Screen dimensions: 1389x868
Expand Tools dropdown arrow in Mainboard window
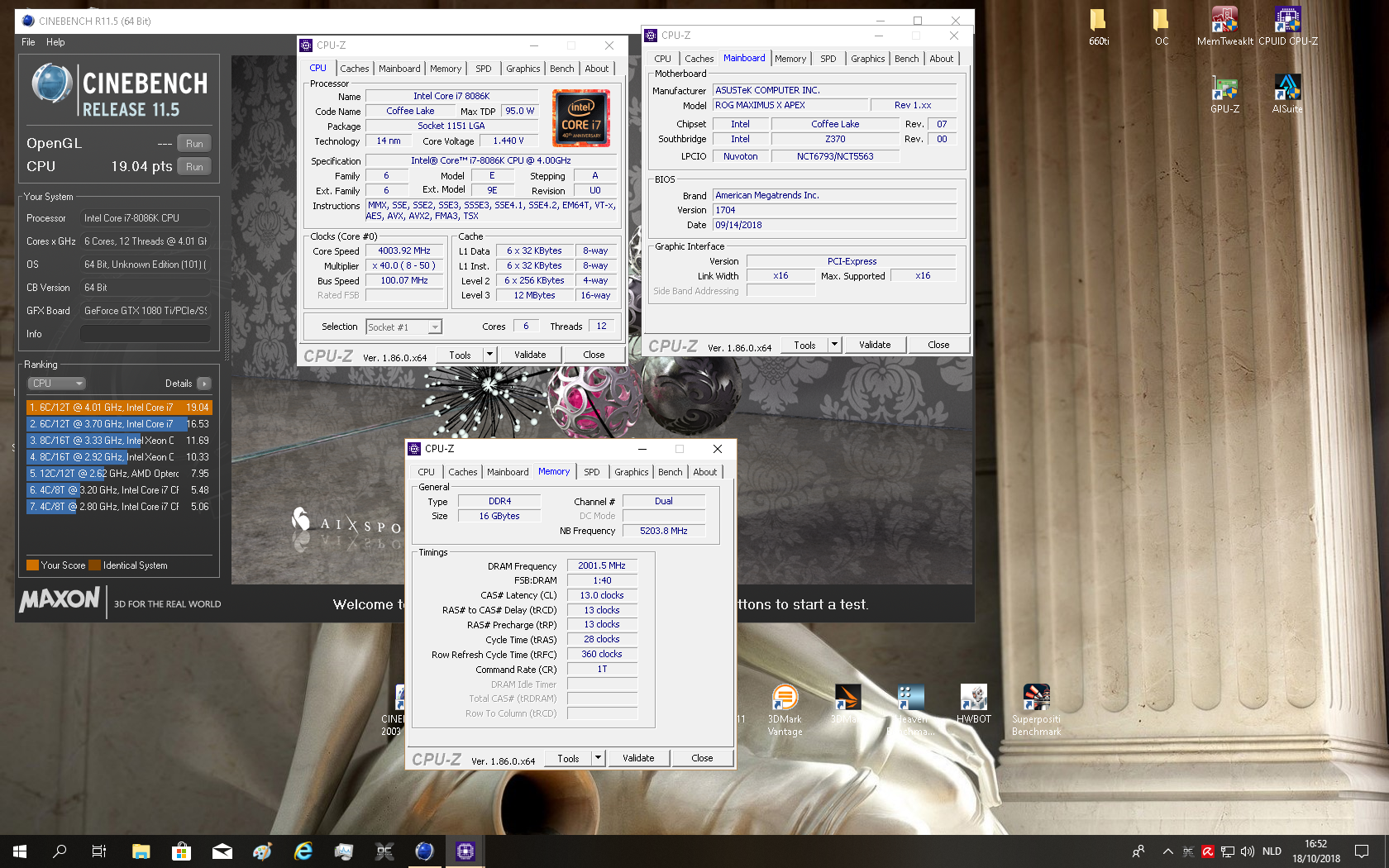[834, 345]
